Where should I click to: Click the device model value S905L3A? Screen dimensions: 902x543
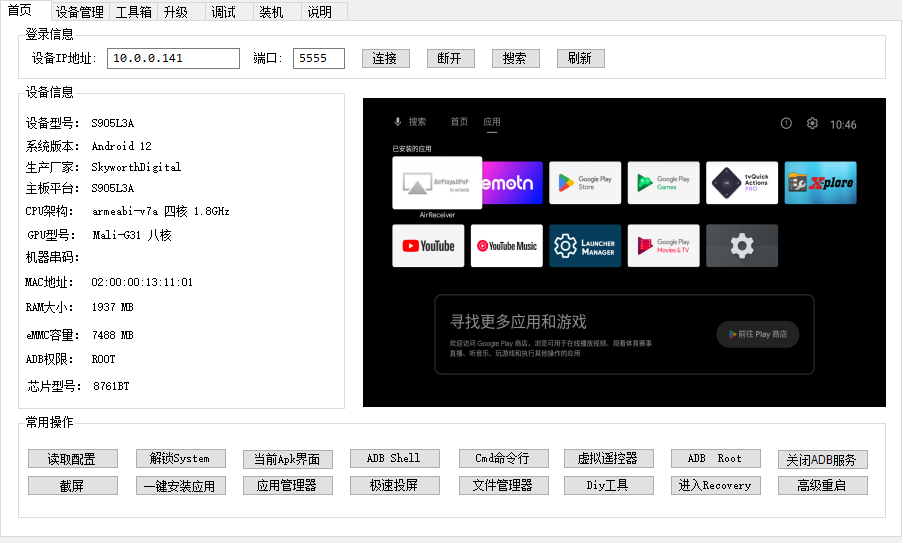[x=113, y=123]
